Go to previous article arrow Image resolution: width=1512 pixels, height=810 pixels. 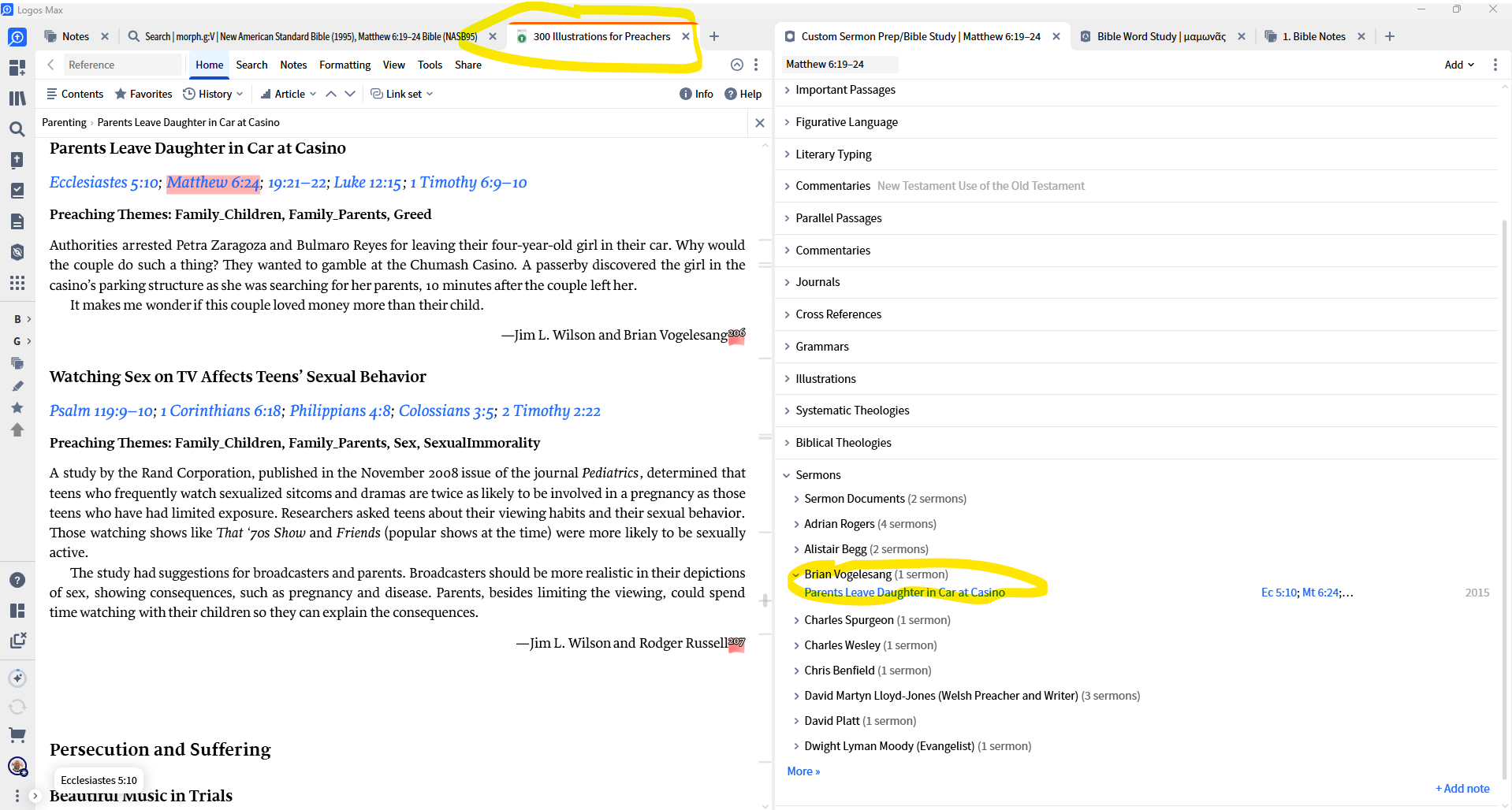click(x=331, y=94)
